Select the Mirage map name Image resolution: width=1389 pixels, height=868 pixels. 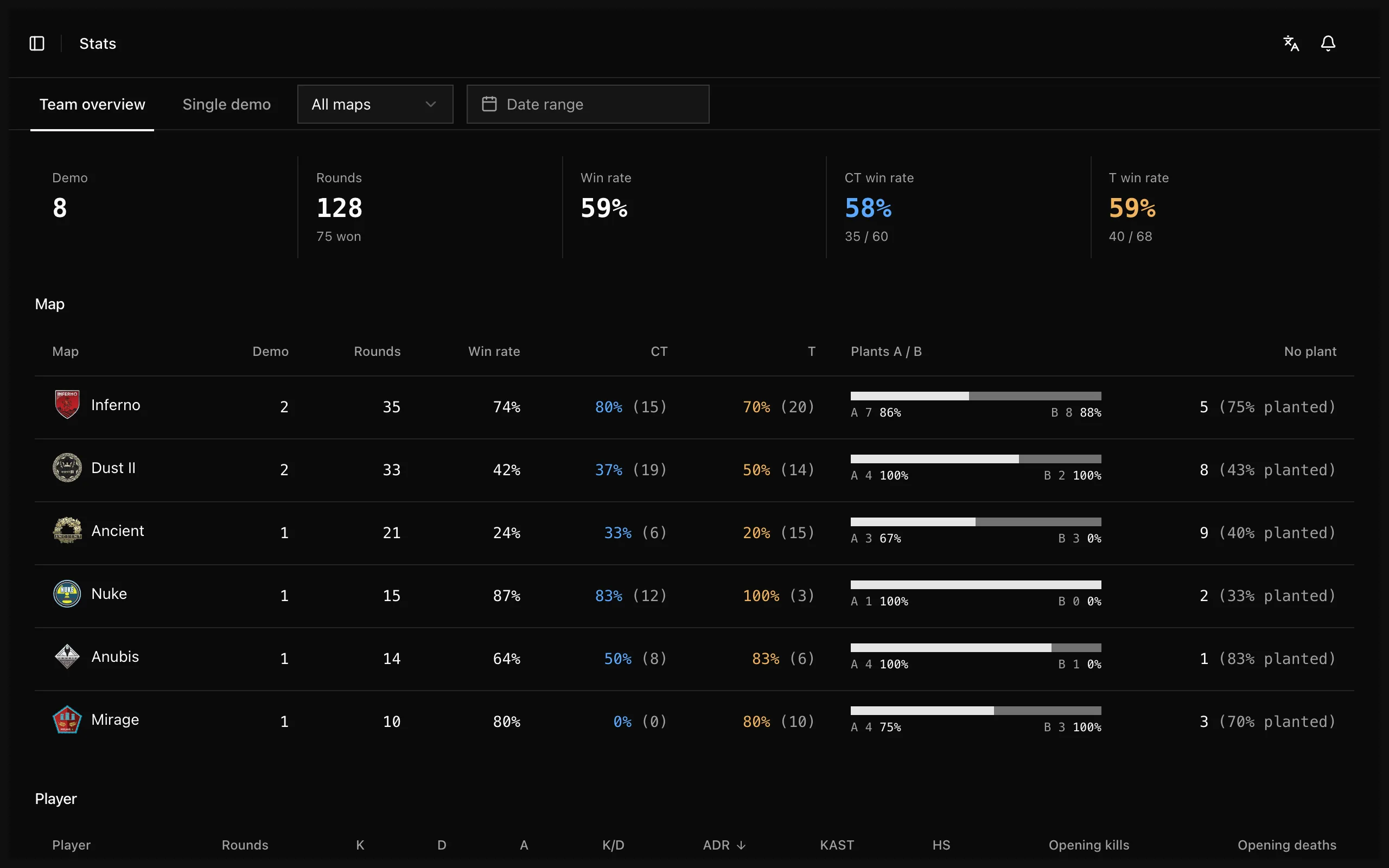[115, 719]
